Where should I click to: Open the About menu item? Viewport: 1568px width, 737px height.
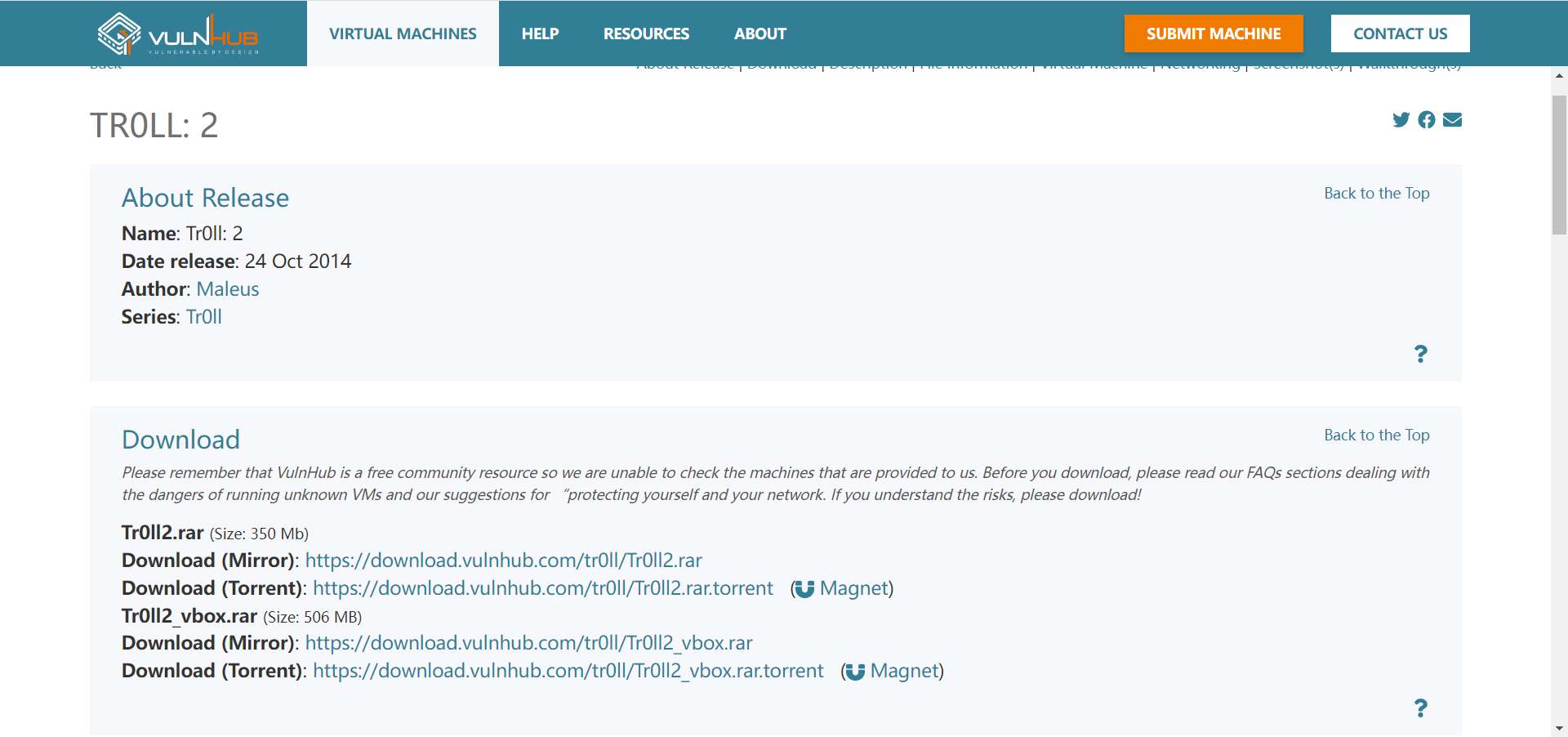[x=760, y=33]
